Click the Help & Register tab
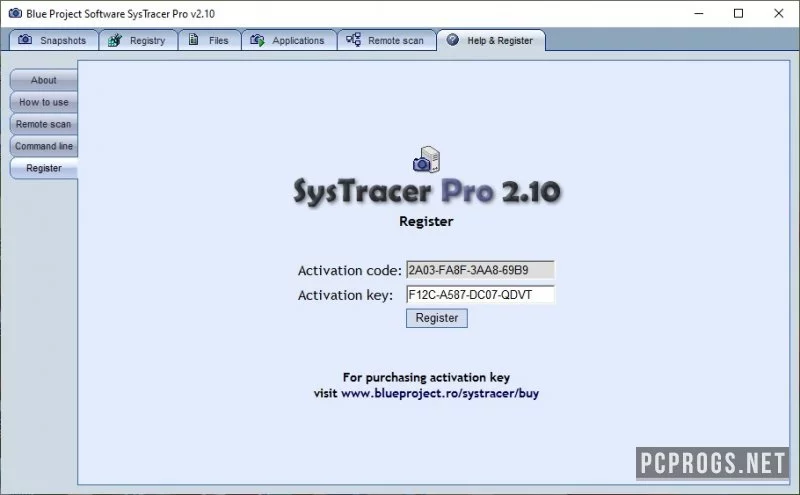This screenshot has height=495, width=800. pos(491,40)
